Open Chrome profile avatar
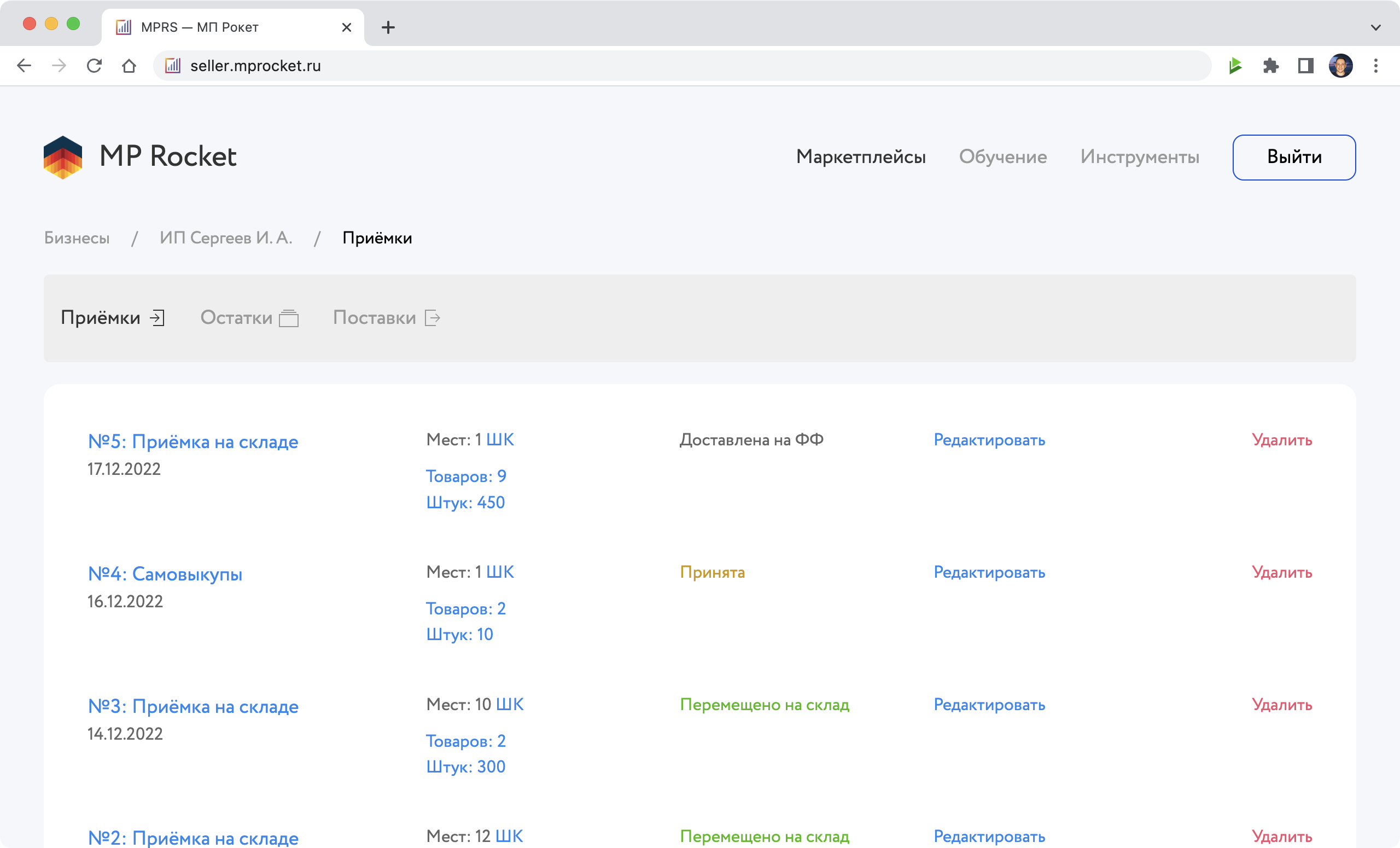 1340,66
